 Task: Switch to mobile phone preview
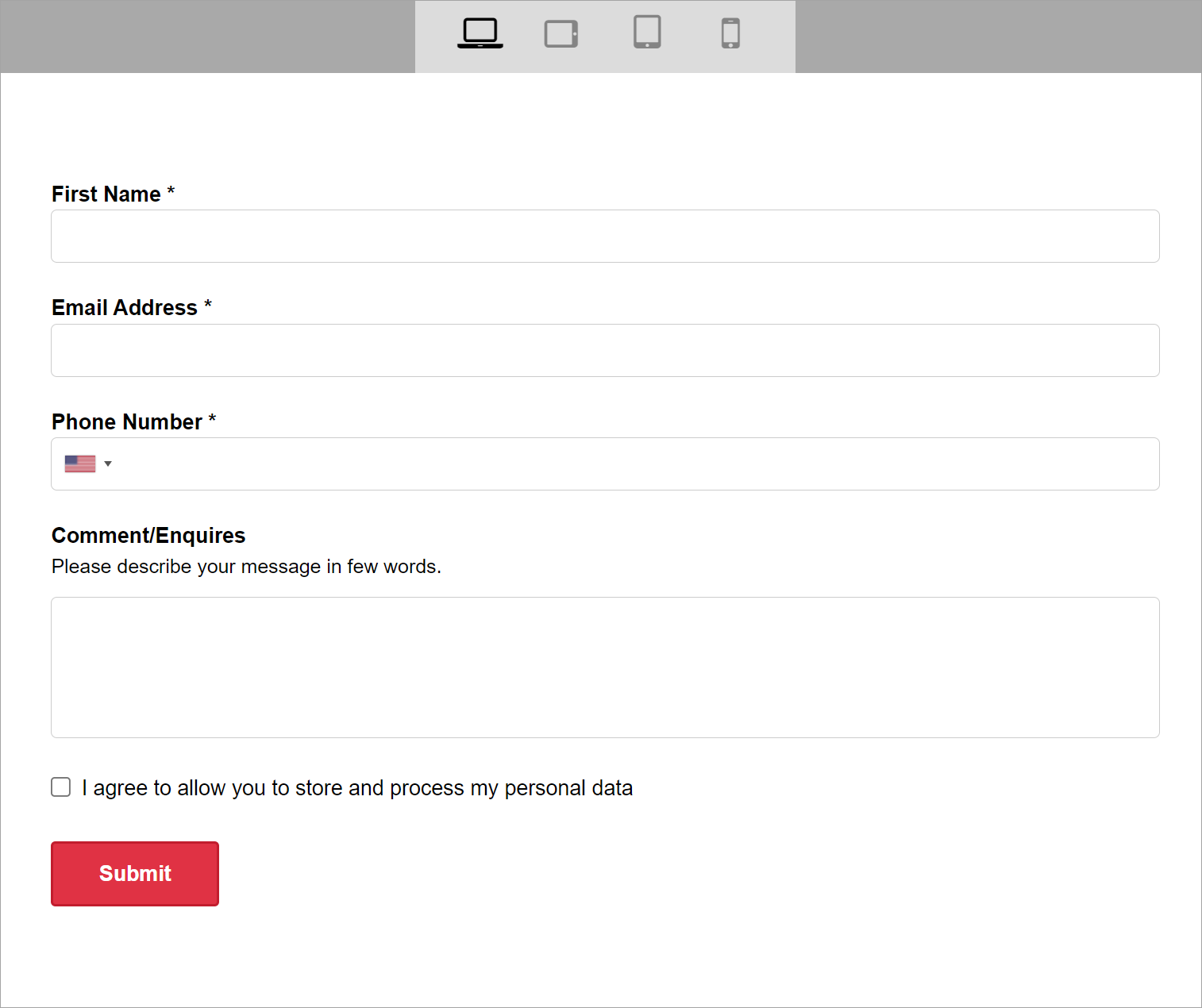pos(730,33)
